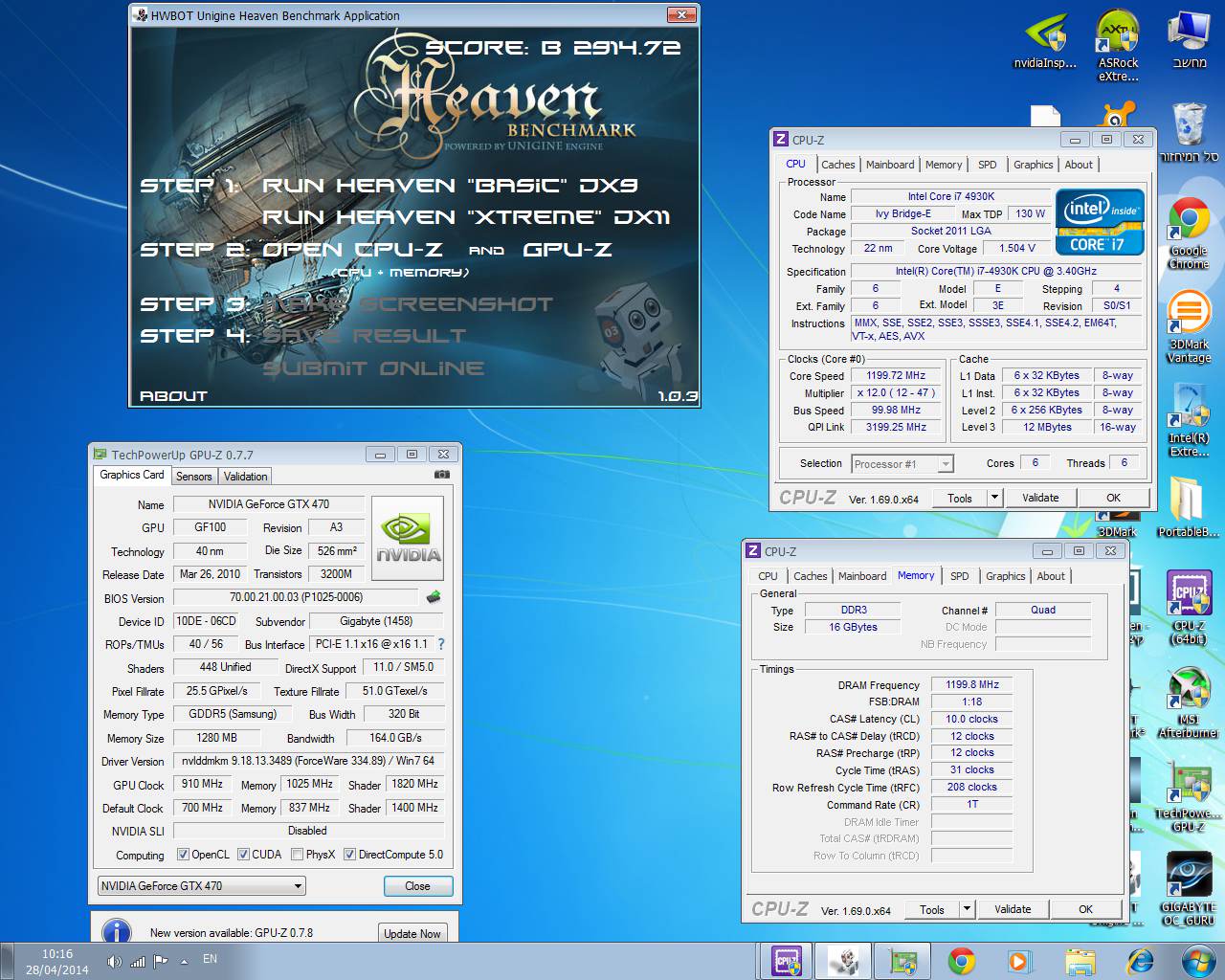1225x980 pixels.
Task: Launch Google Chrome from the desktop
Action: pos(1189,234)
